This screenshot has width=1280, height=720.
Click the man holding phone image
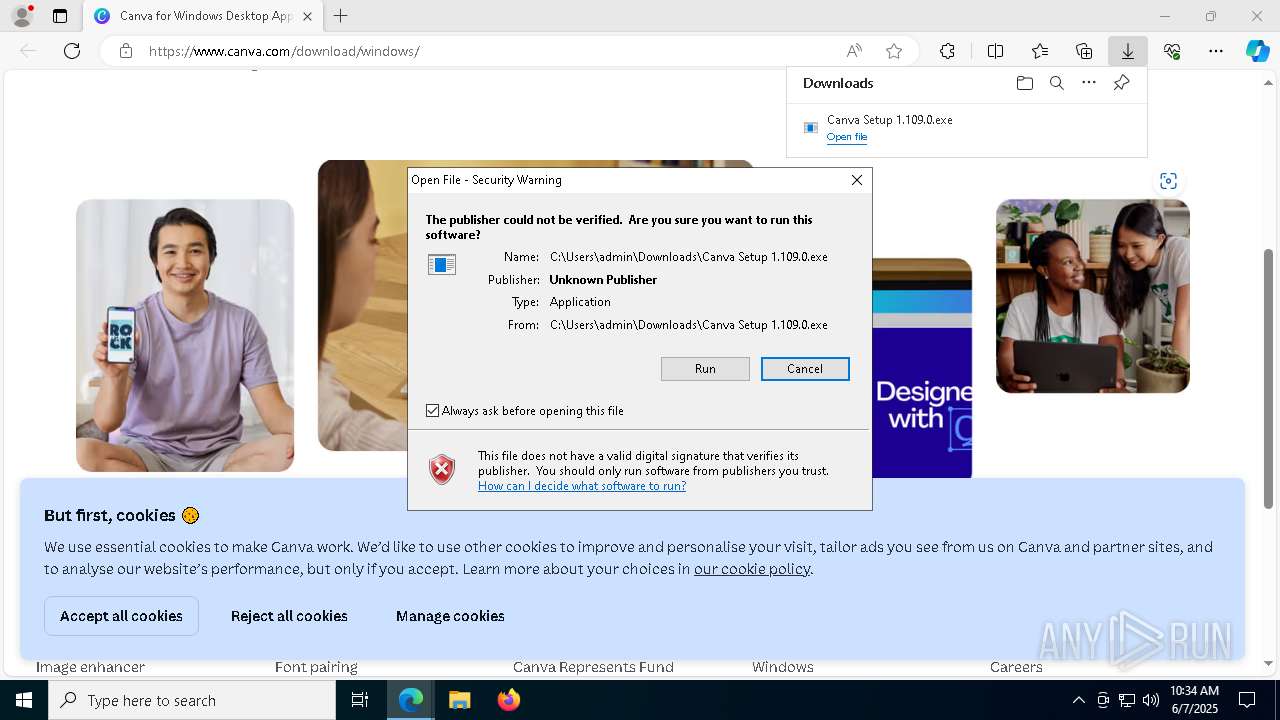[x=185, y=335]
